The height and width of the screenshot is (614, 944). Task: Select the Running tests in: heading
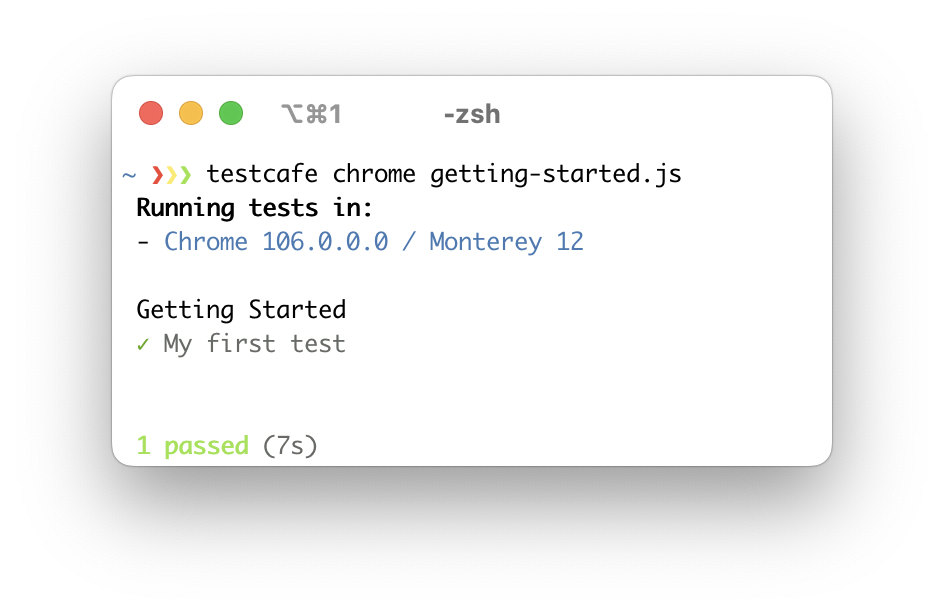click(x=254, y=208)
